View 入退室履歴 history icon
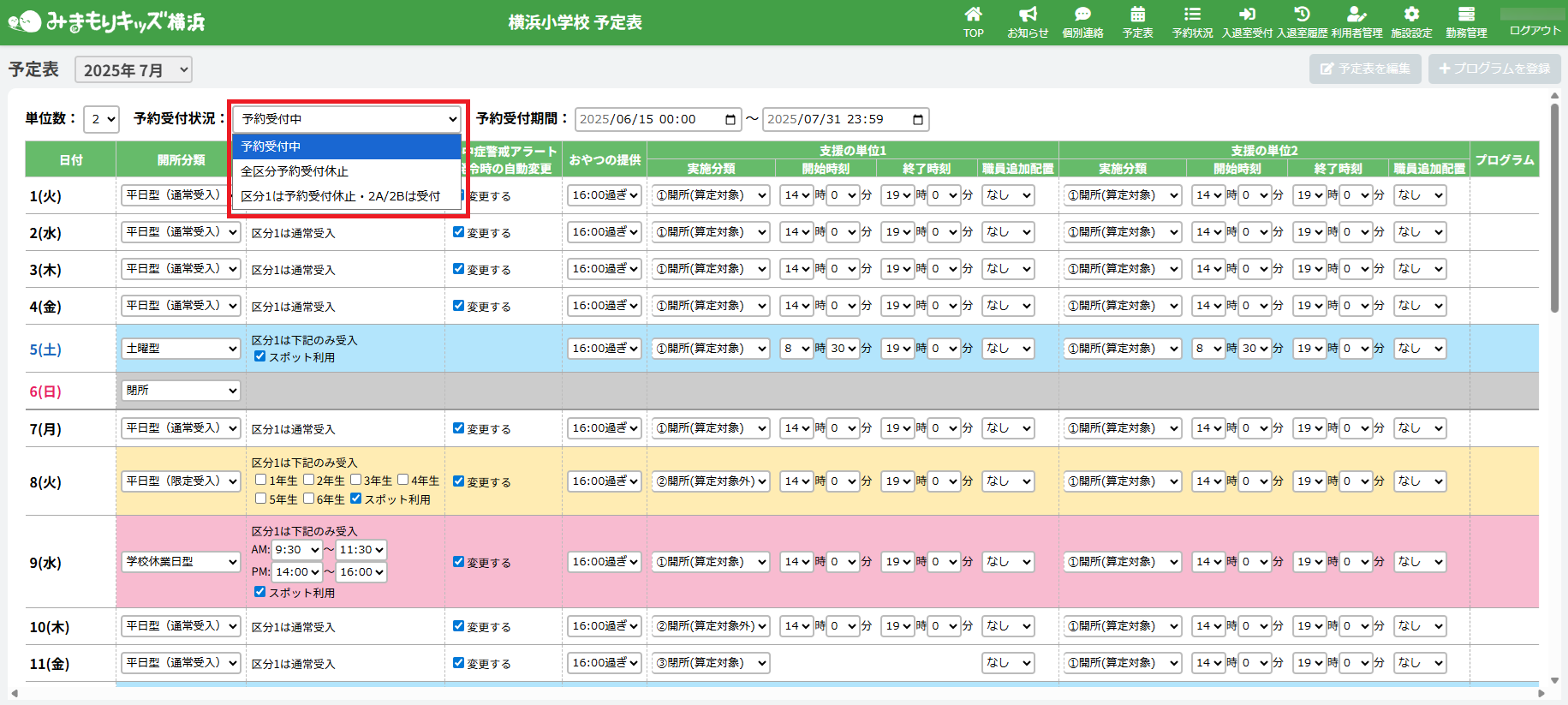This screenshot has height=705, width=1568. pos(1302,15)
